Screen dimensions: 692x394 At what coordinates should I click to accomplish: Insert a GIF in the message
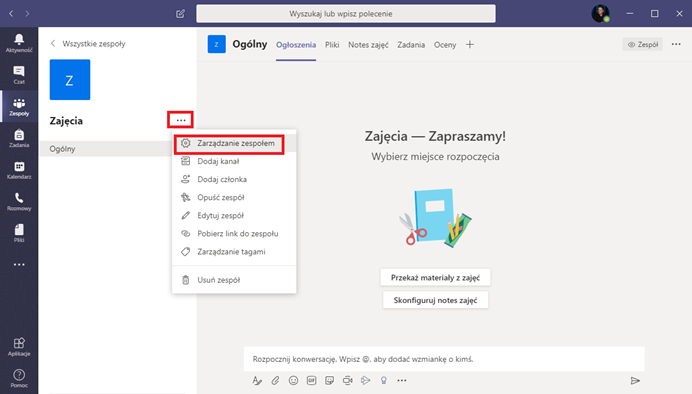[312, 380]
